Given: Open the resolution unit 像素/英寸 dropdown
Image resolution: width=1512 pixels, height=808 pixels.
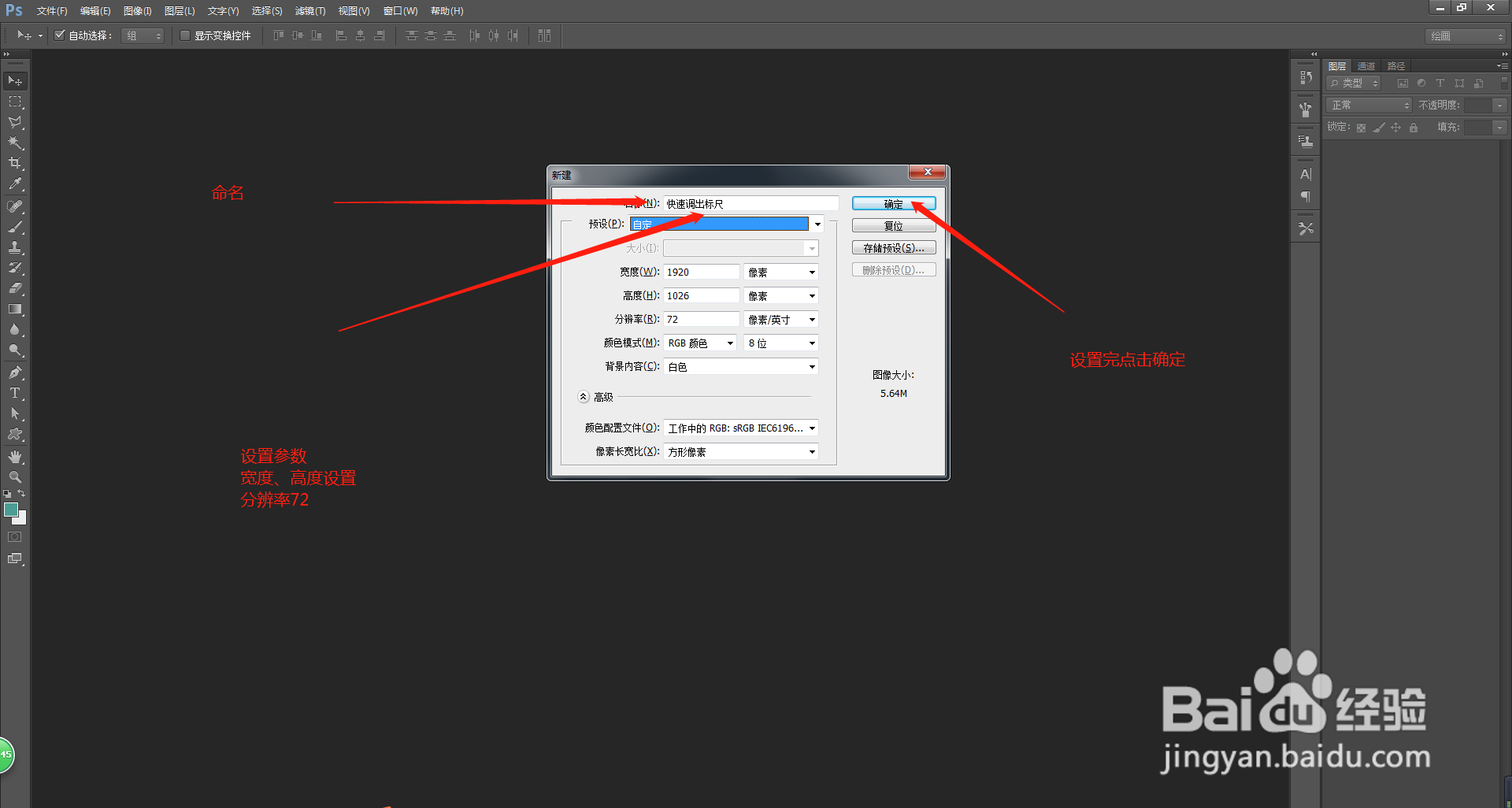Looking at the screenshot, I should (780, 320).
